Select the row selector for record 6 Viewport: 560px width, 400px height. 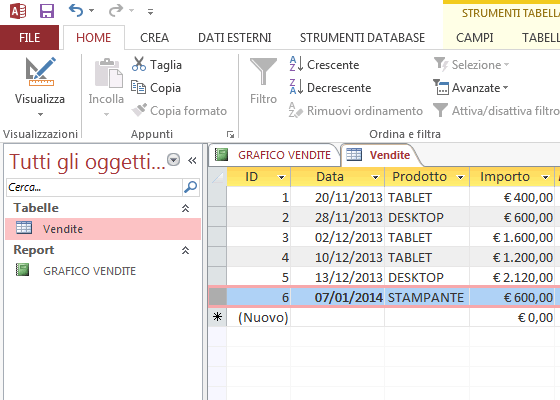tap(218, 297)
